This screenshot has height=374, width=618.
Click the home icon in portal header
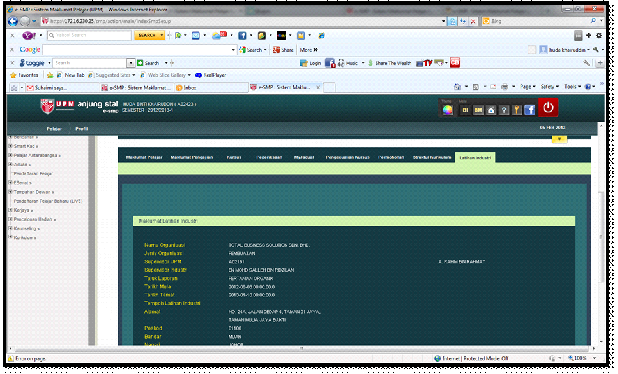pyautogui.click(x=491, y=110)
